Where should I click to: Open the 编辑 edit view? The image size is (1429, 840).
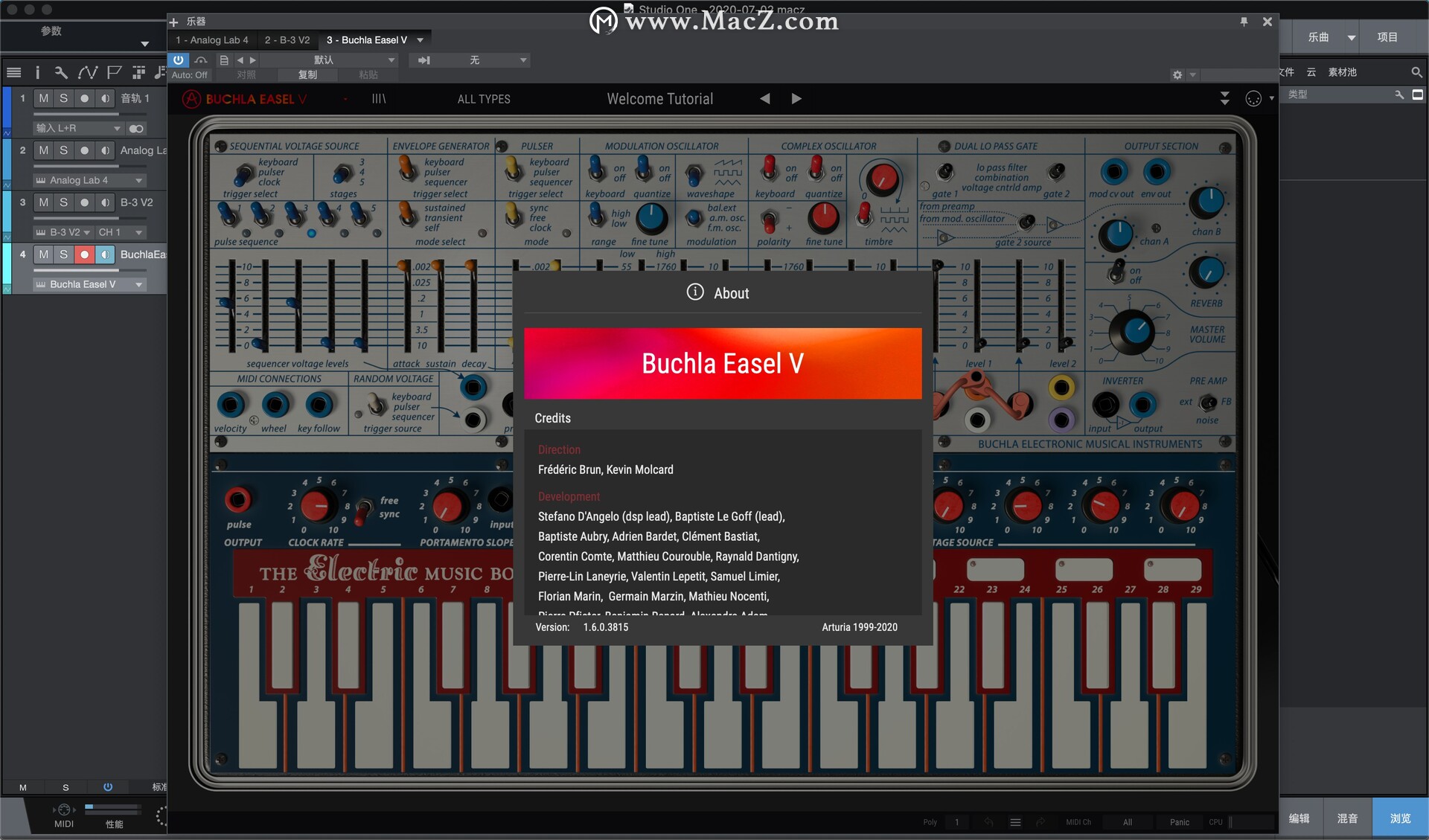pos(1299,818)
